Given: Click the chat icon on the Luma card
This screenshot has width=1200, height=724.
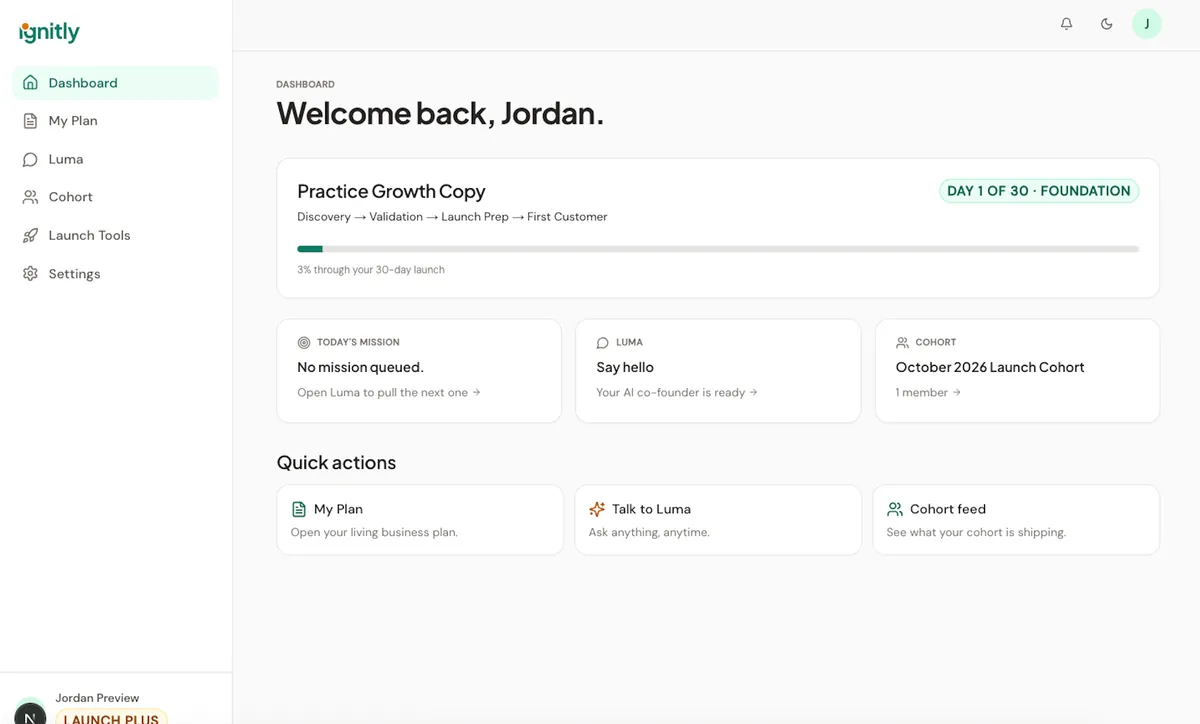Looking at the screenshot, I should [603, 342].
